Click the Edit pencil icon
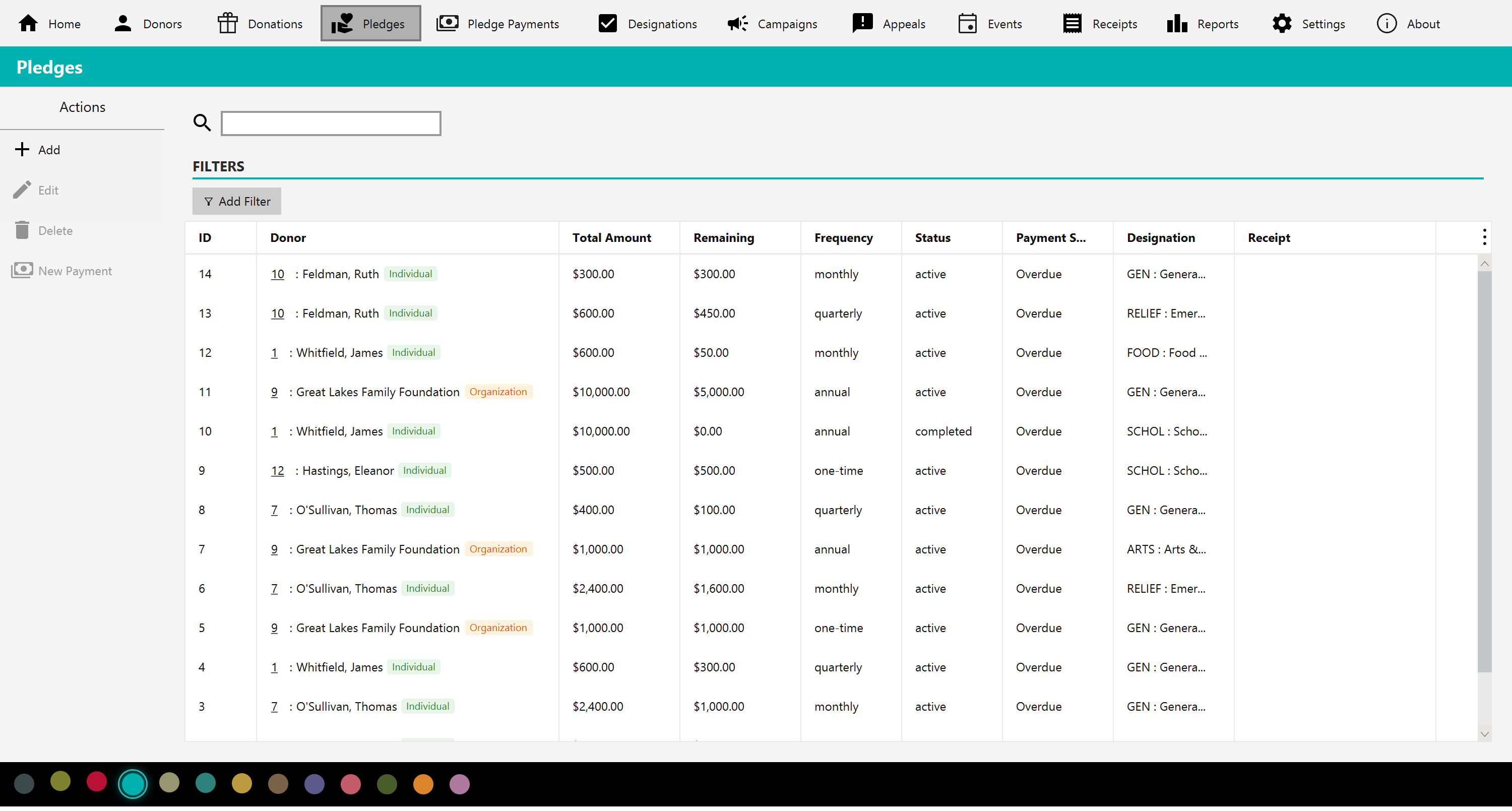Image resolution: width=1512 pixels, height=811 pixels. [x=22, y=190]
